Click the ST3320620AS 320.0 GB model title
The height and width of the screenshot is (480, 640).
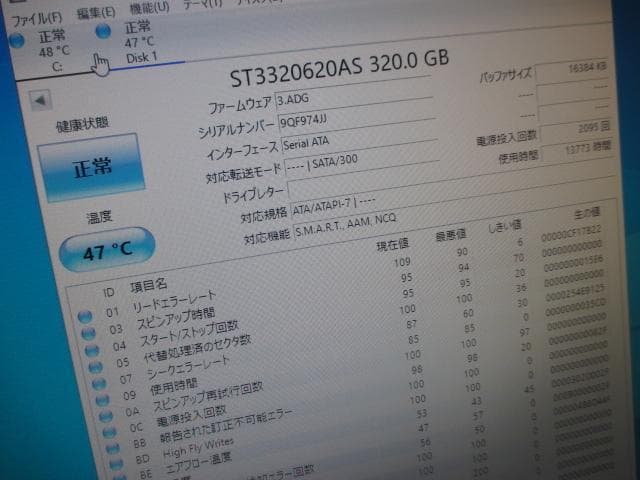point(339,67)
